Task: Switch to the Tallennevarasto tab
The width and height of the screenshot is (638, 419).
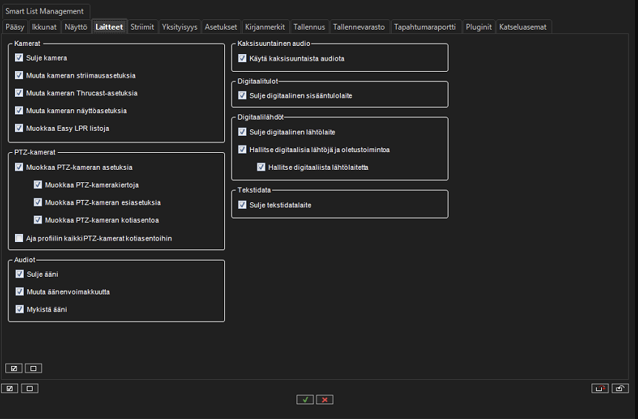Action: click(359, 27)
